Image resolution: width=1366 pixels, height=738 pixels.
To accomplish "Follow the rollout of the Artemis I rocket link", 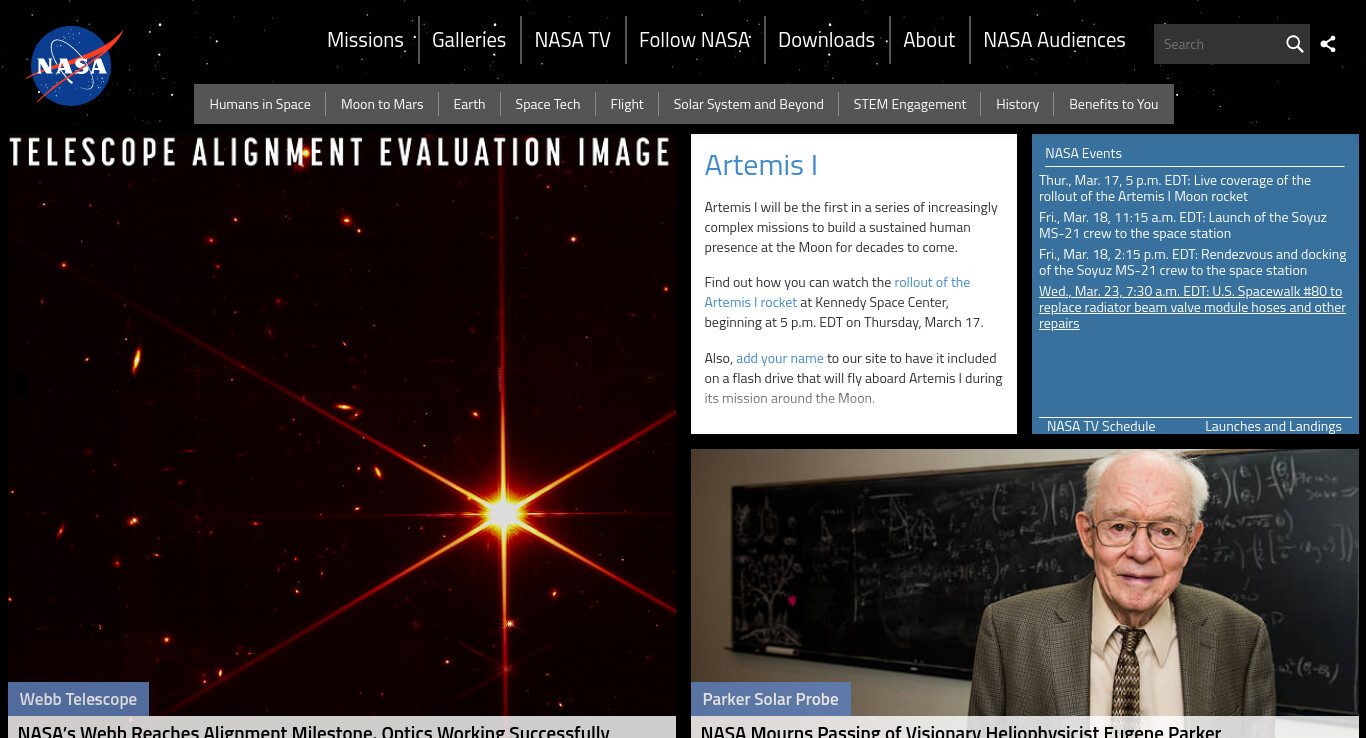I will click(837, 292).
